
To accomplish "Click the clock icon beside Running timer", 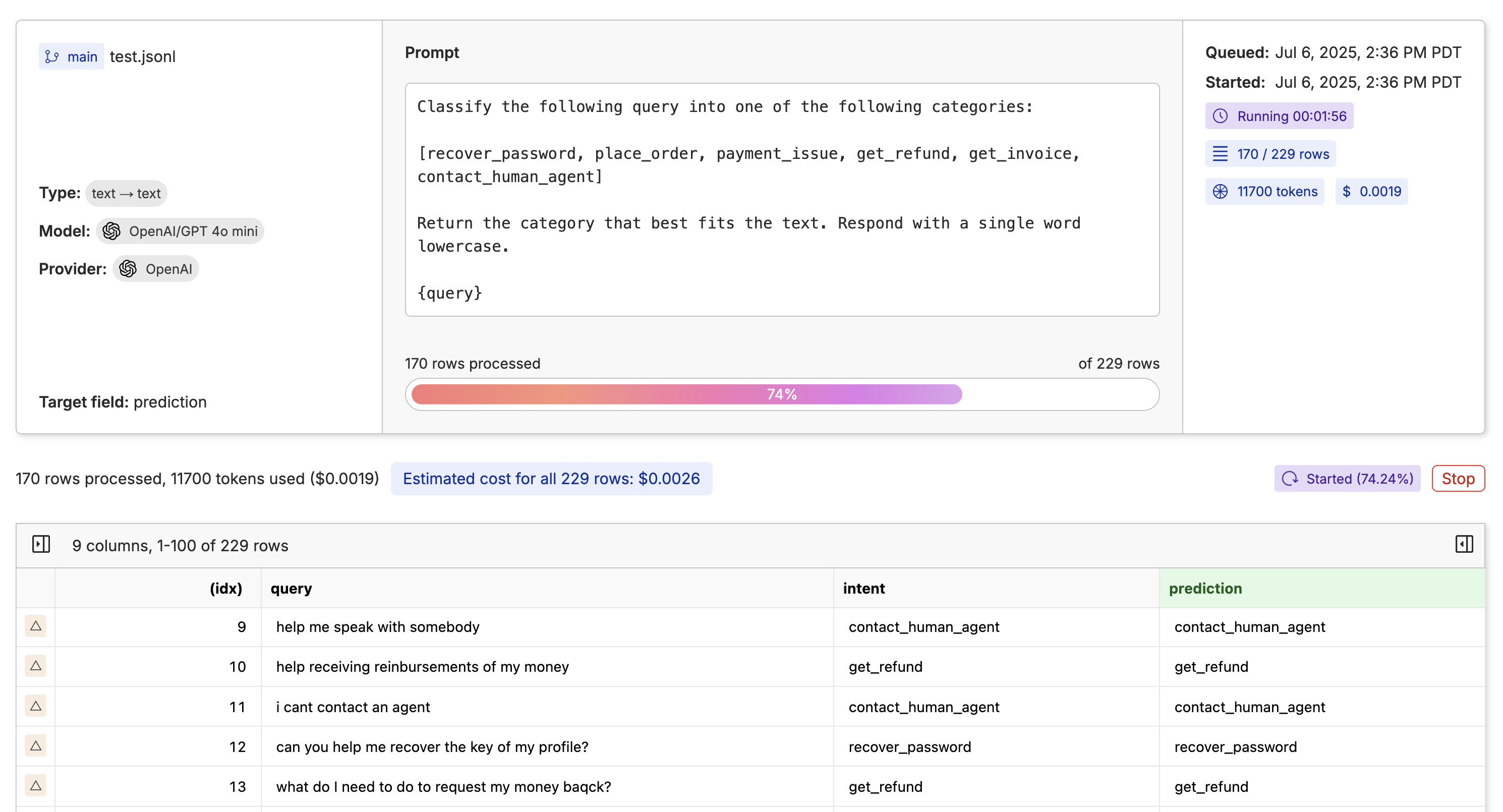I will click(1220, 116).
